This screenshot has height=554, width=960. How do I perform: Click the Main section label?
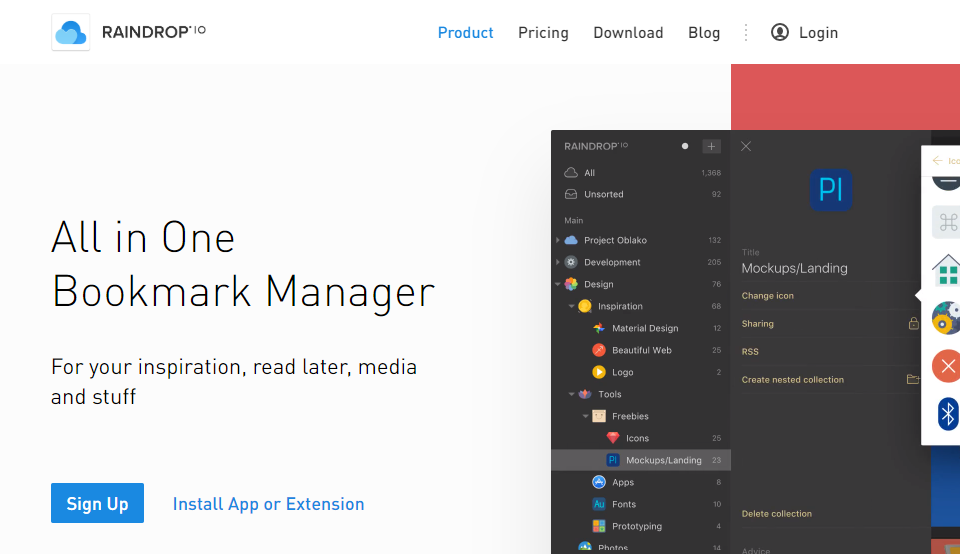point(574,220)
